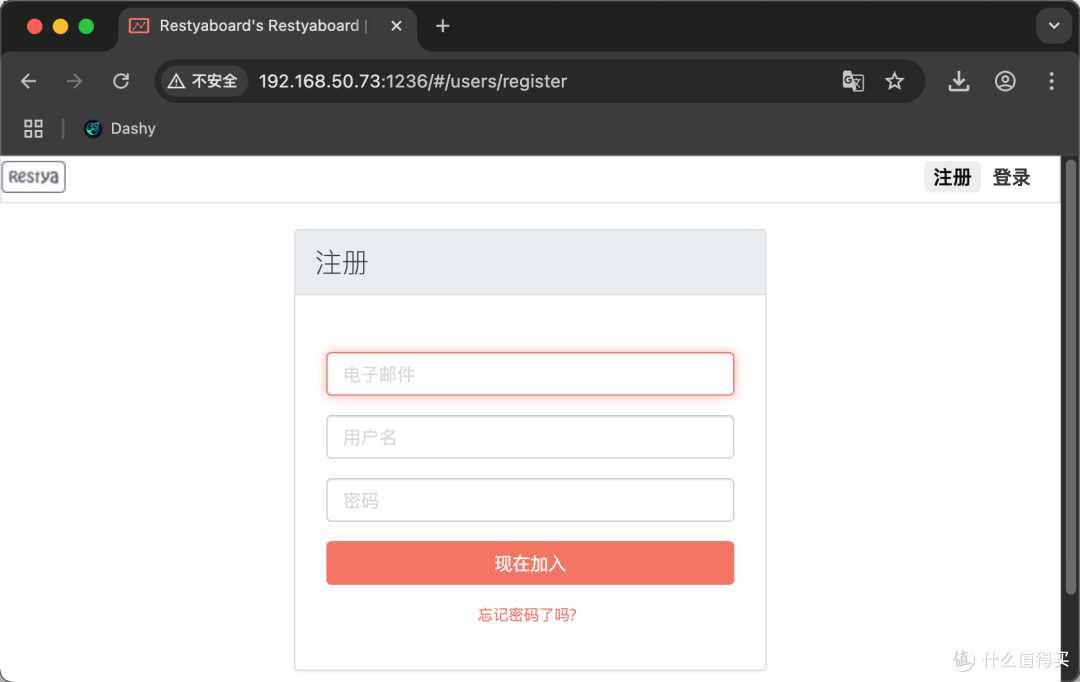The image size is (1080, 682).
Task: Reload the page with the refresh icon
Action: coord(121,81)
